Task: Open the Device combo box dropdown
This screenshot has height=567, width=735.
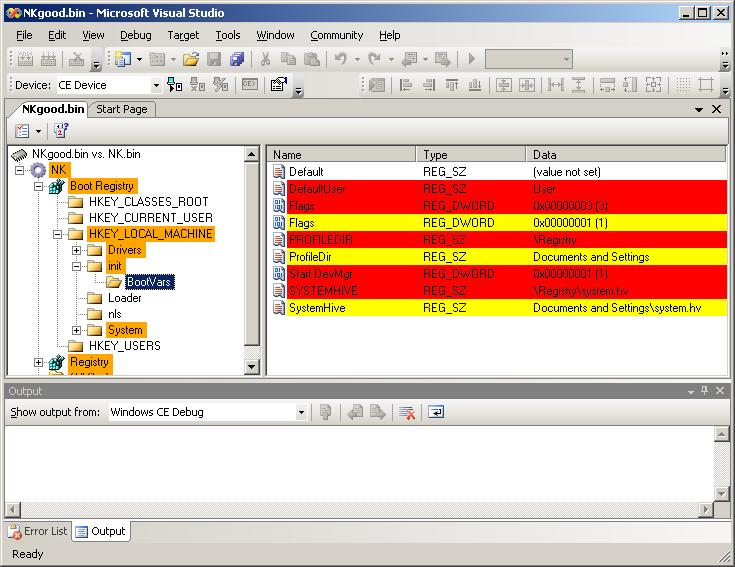Action: (156, 85)
